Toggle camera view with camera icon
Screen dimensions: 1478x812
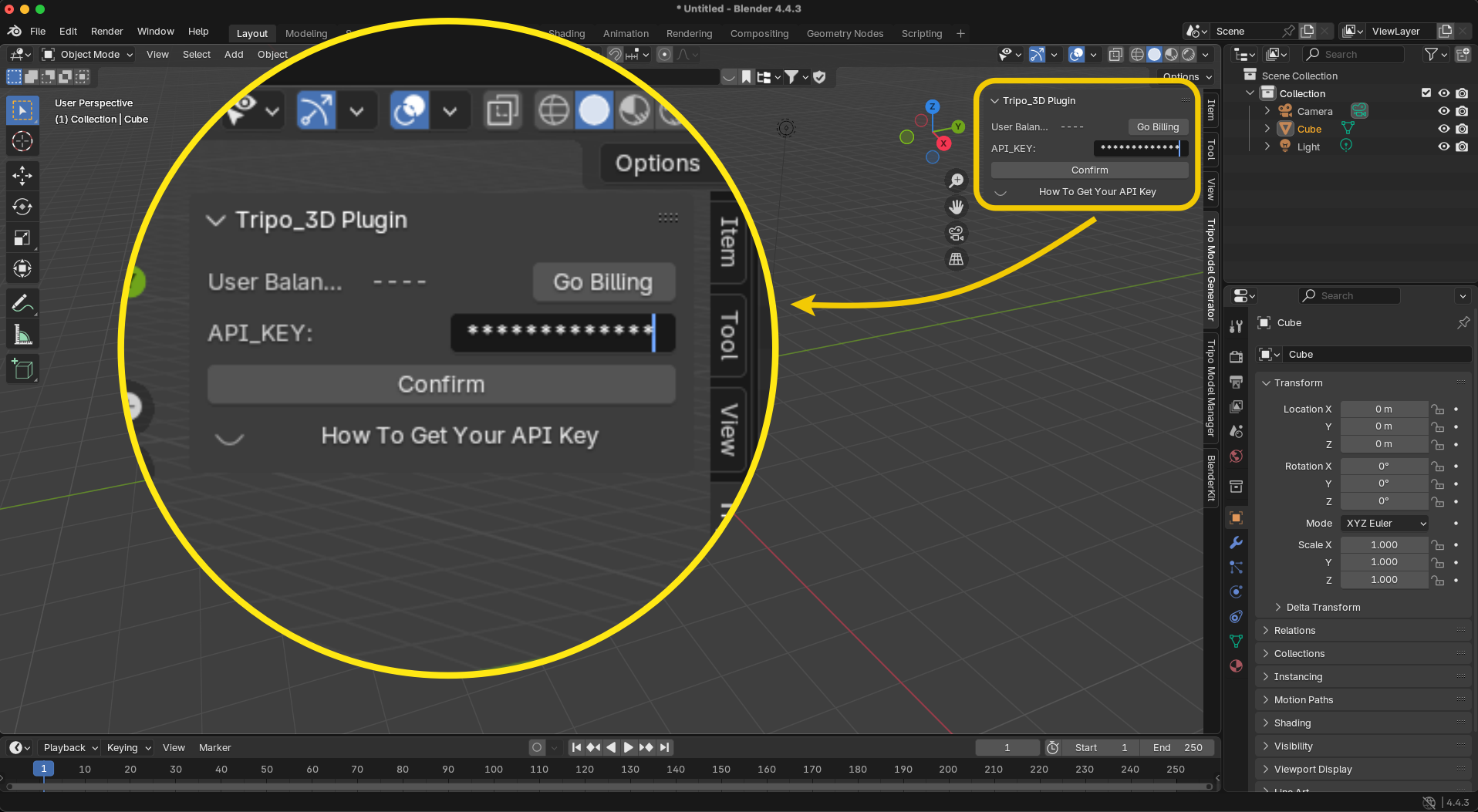click(x=957, y=233)
